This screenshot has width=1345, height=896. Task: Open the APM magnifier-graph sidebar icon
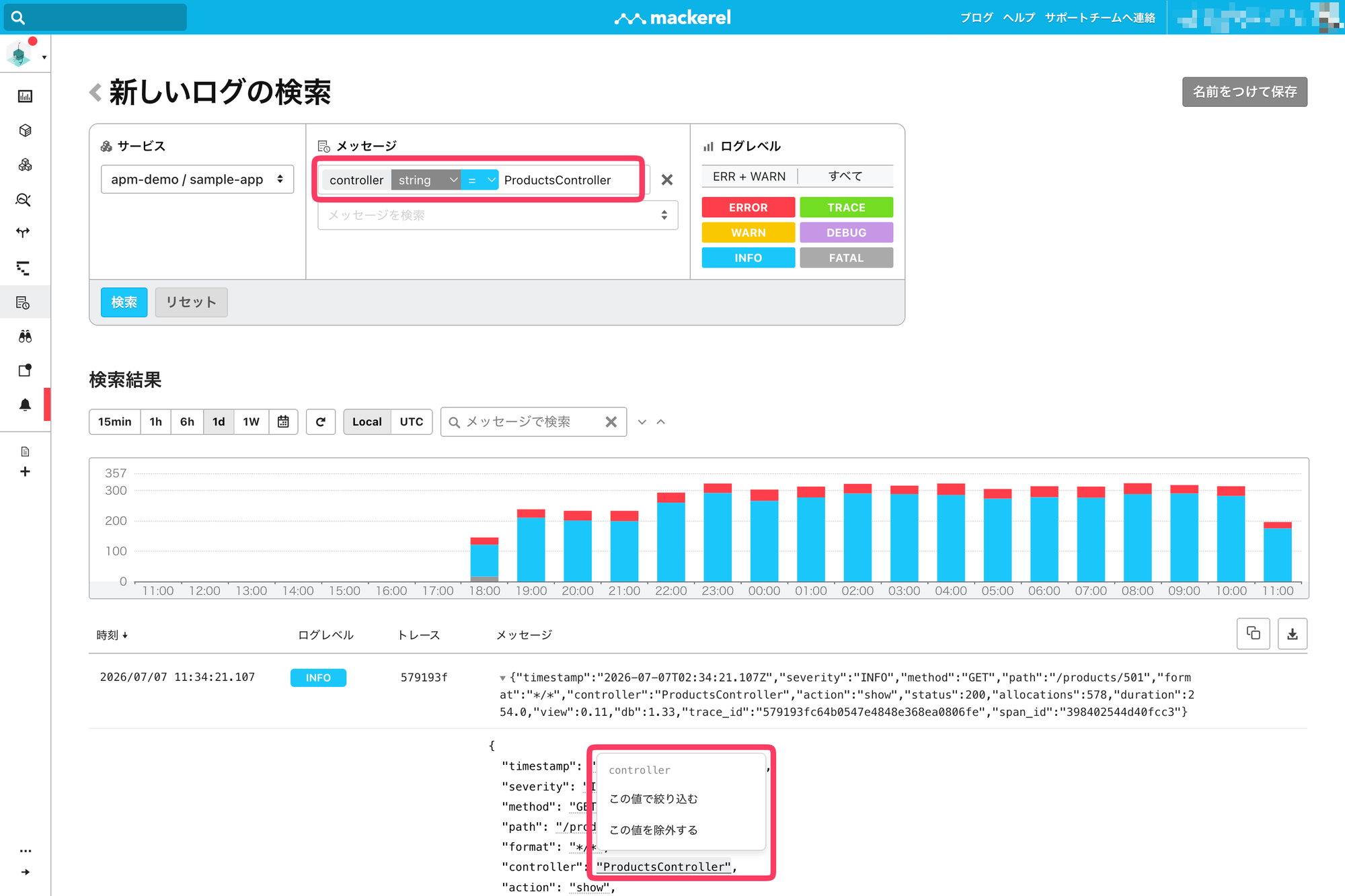pos(24,200)
